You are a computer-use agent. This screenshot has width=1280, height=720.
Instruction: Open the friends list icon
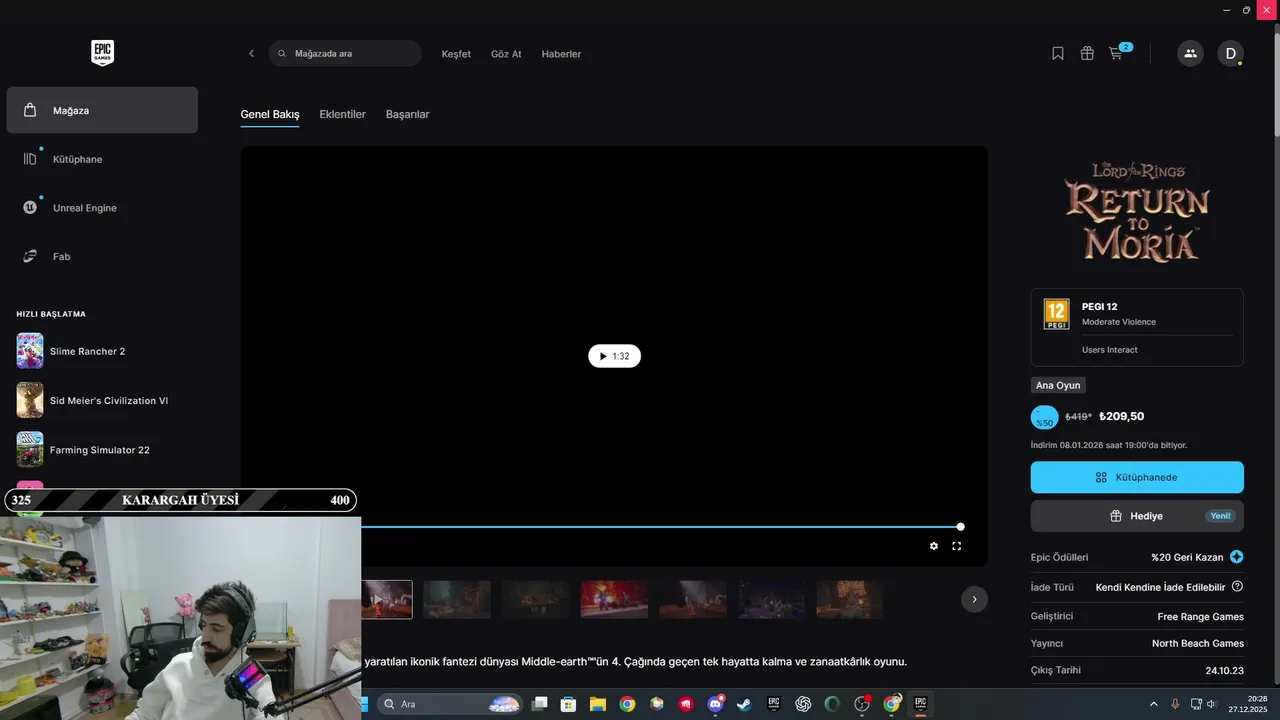pyautogui.click(x=1190, y=54)
